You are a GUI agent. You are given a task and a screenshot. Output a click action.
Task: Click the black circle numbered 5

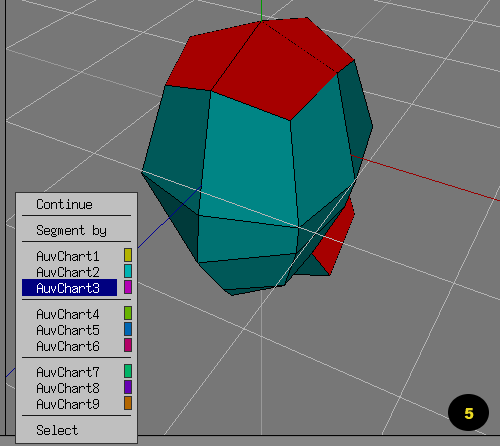pyautogui.click(x=468, y=413)
